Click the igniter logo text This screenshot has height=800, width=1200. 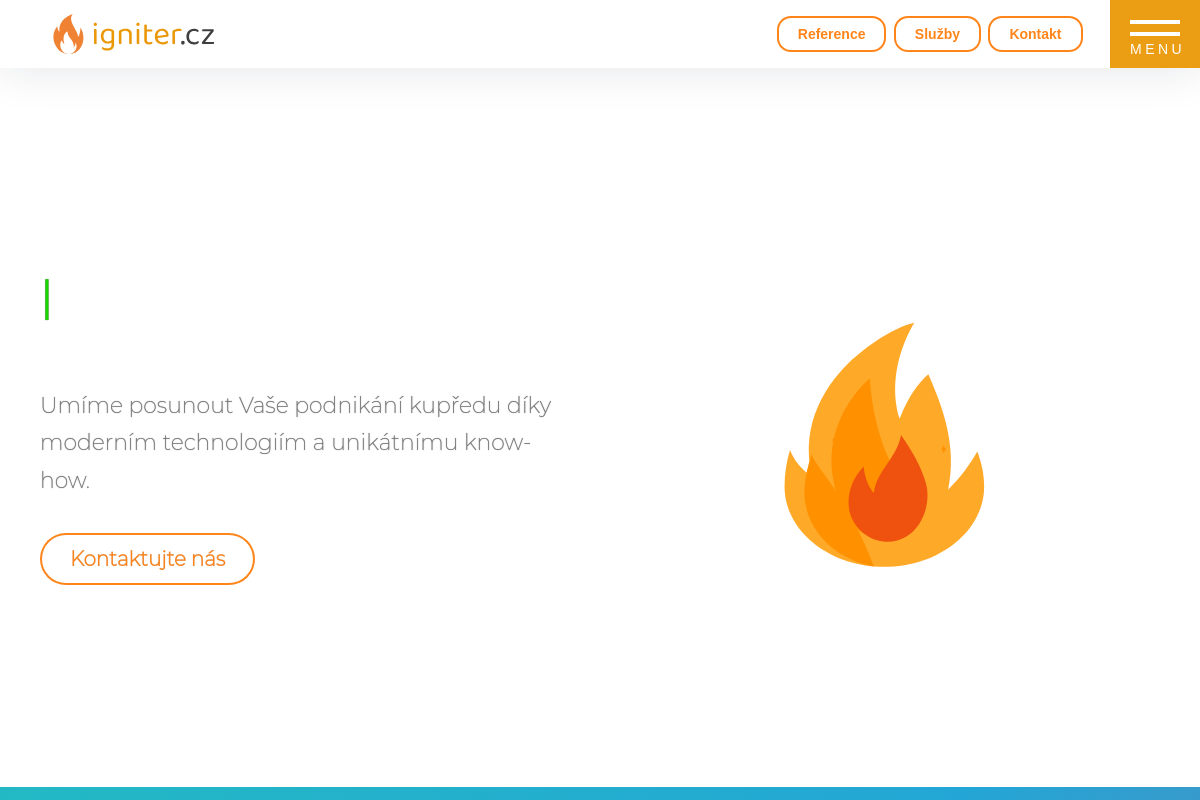[x=135, y=35]
